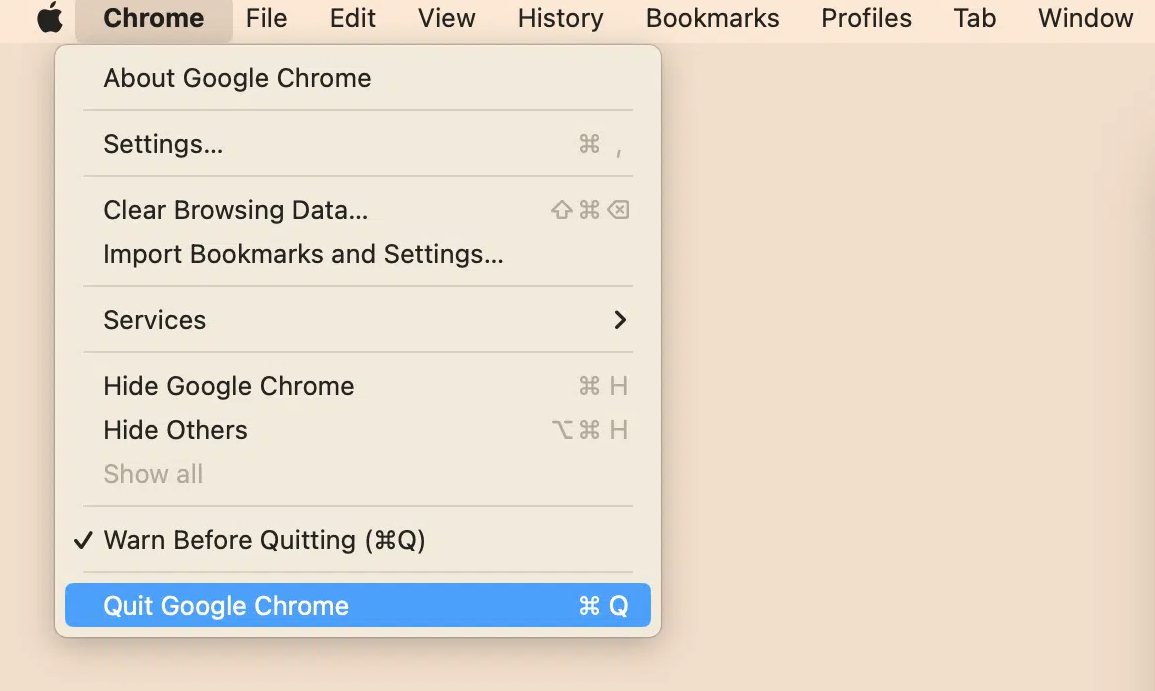Open Chrome Settings from the menu
Viewport: 1155px width, 691px height.
coord(163,144)
